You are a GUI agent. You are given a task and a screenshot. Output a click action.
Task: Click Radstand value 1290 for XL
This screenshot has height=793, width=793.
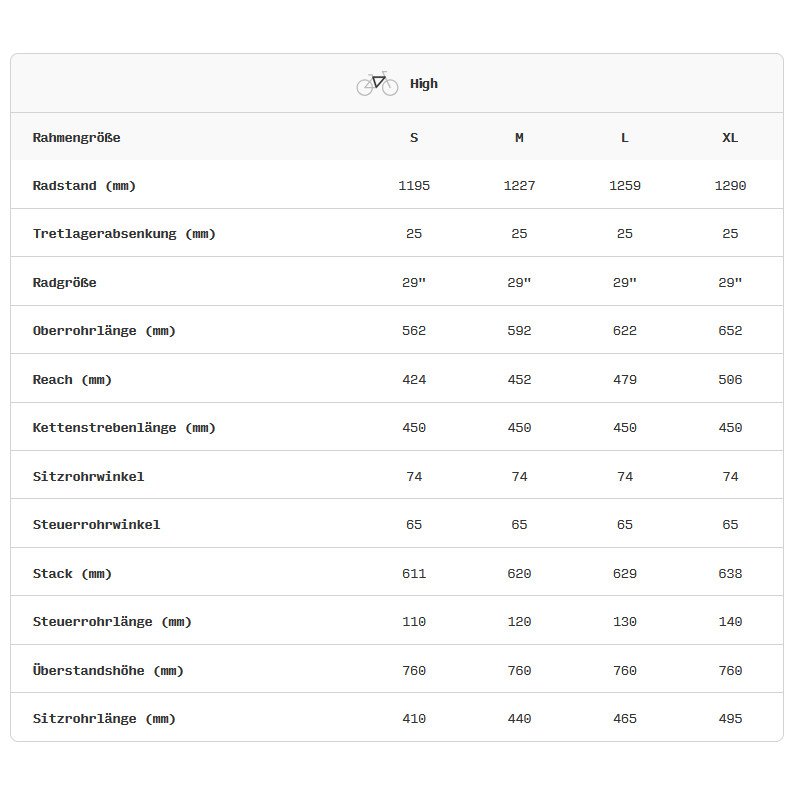[730, 186]
